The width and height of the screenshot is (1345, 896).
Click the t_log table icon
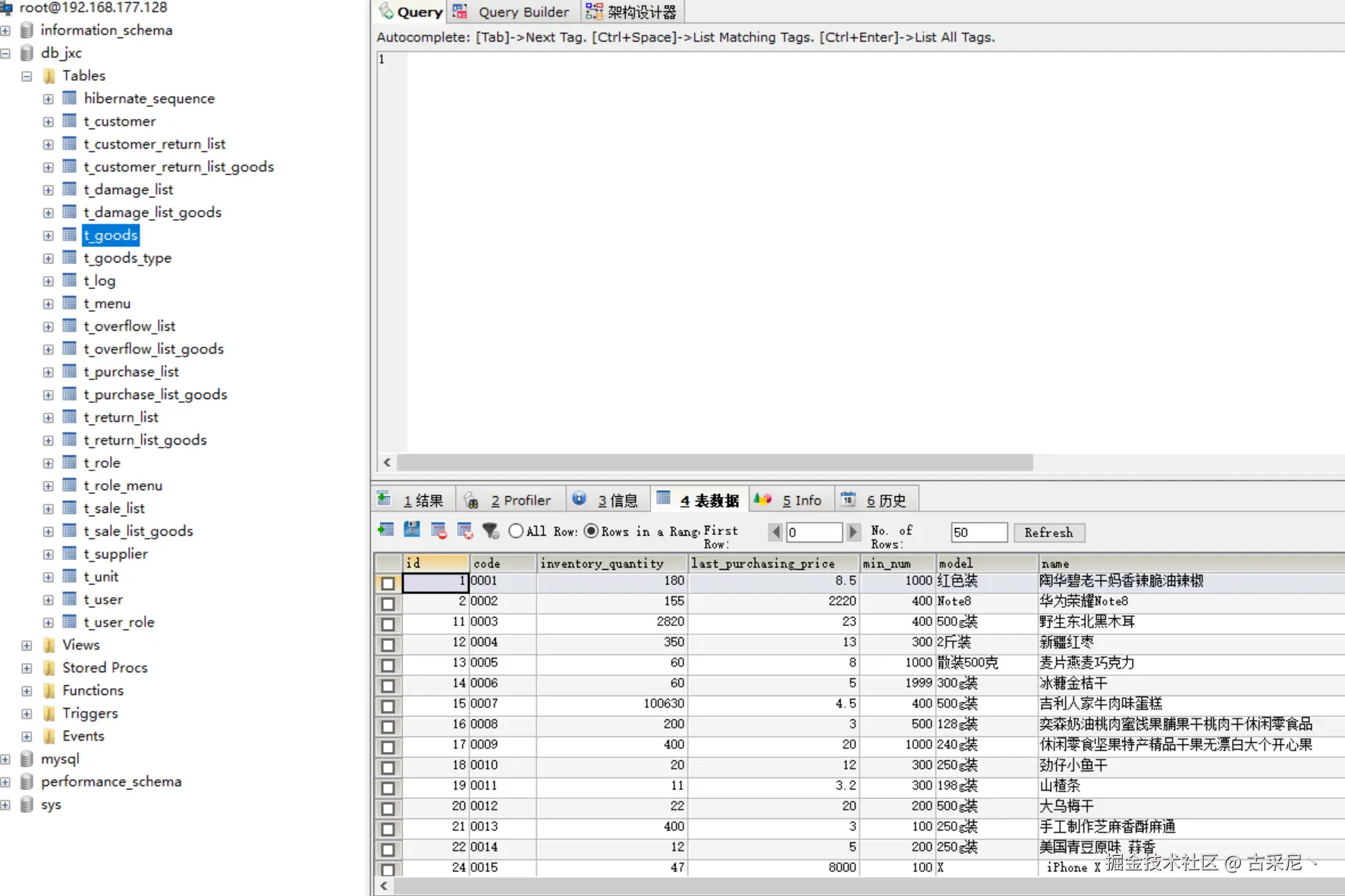pos(70,280)
